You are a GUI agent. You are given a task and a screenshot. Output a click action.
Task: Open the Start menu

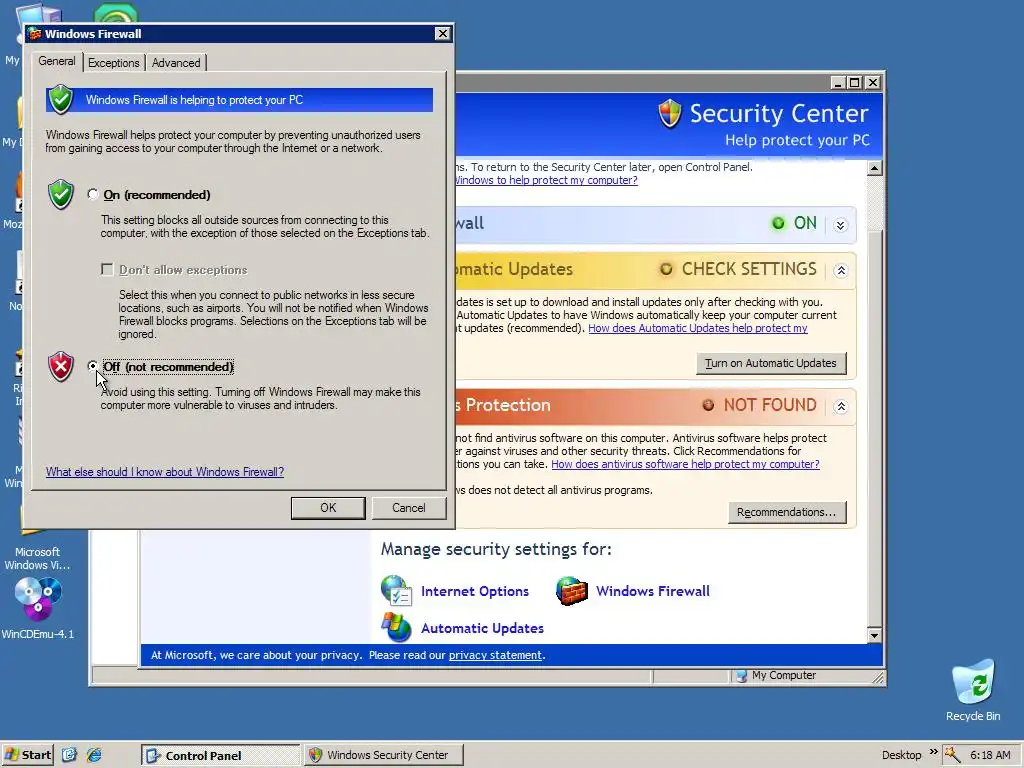(x=27, y=755)
